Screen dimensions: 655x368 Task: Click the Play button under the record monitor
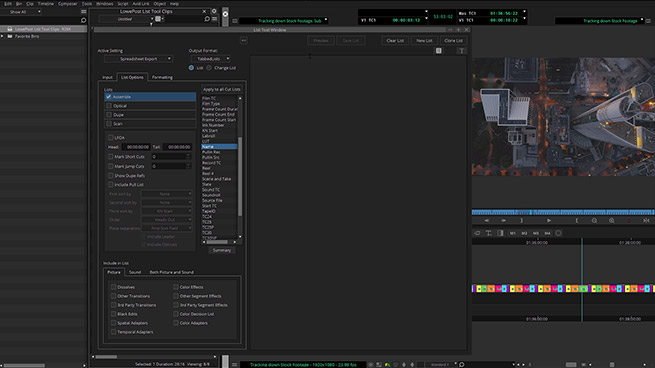[x=549, y=220]
